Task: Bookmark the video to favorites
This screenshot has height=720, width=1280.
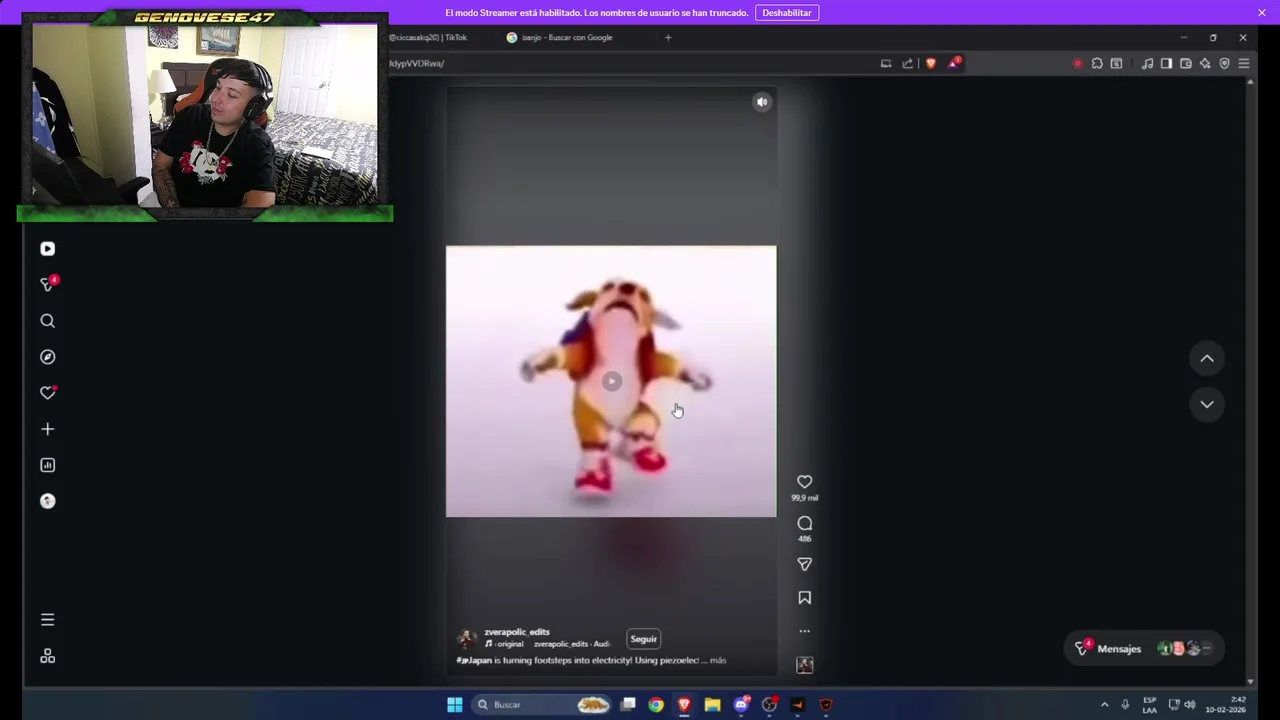Action: pos(804,598)
